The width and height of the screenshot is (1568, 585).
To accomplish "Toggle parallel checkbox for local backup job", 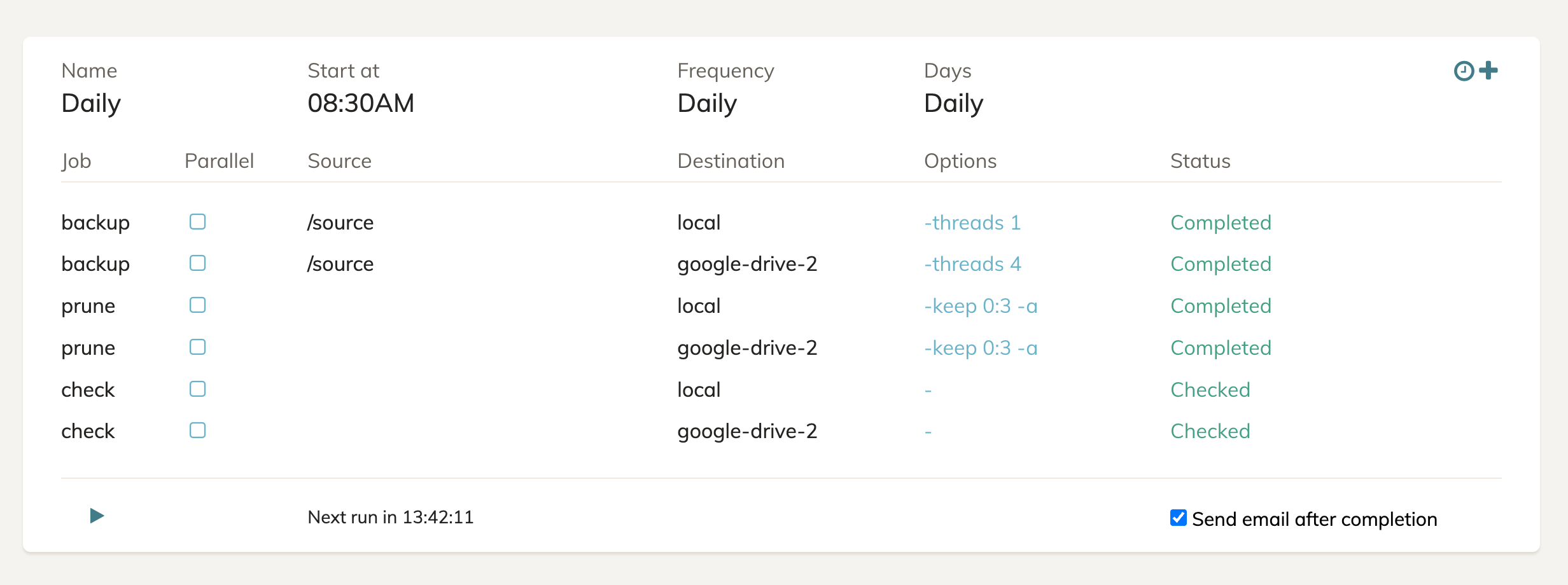I will (197, 222).
